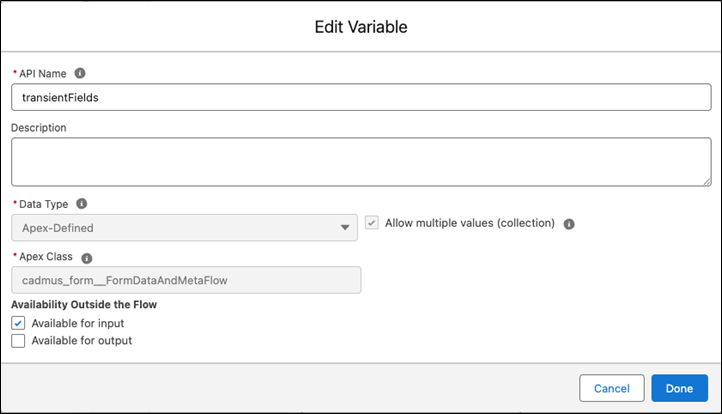Click the Data Type help info icon
Screen dimensions: 722x414
[x=82, y=203]
